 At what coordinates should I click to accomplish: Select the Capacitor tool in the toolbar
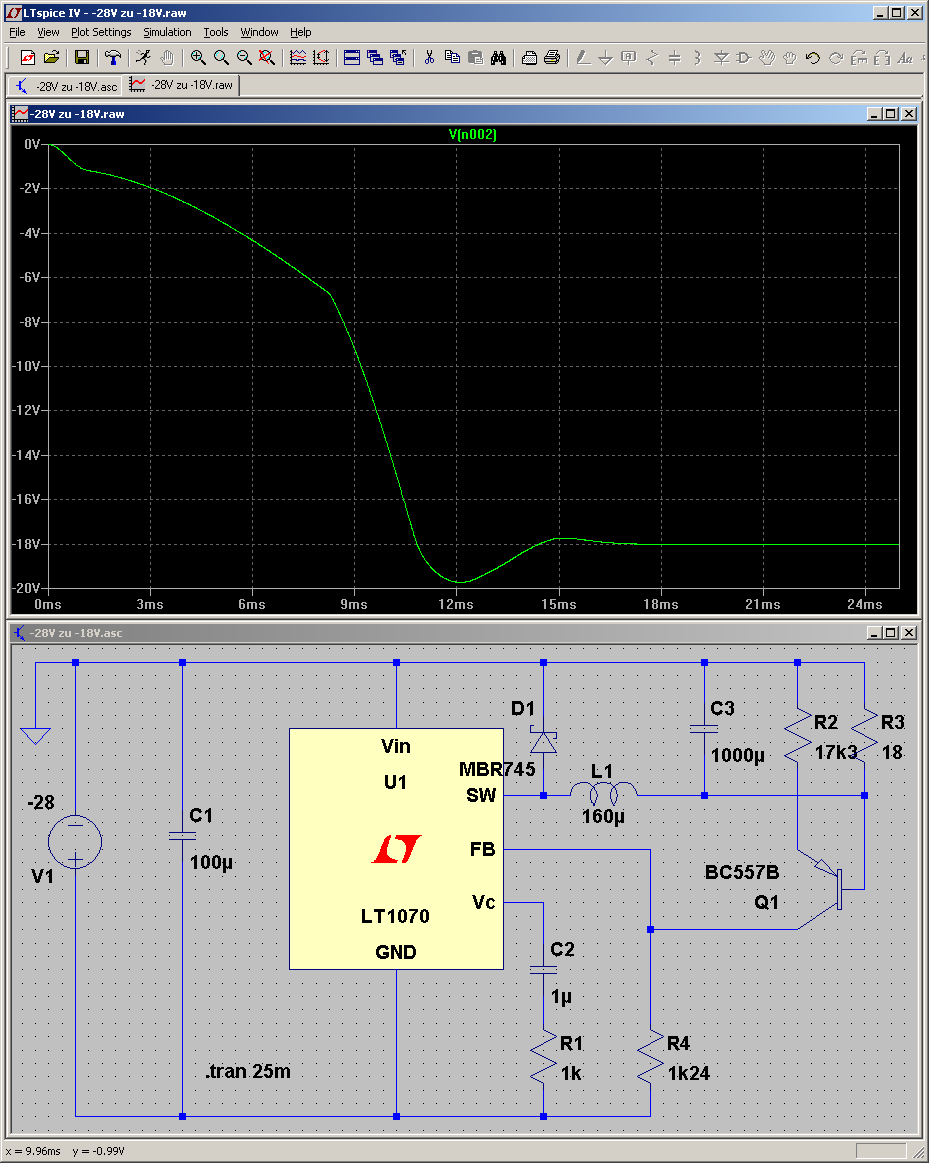pos(675,57)
